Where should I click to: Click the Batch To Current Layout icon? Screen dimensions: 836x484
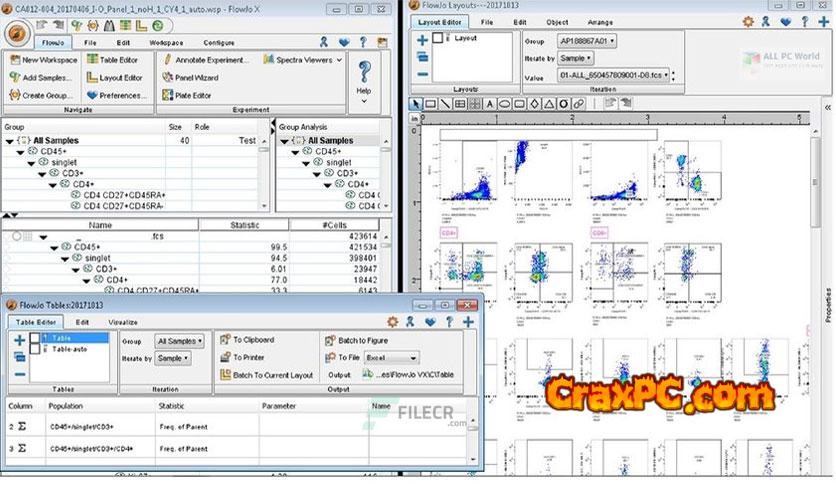(225, 375)
